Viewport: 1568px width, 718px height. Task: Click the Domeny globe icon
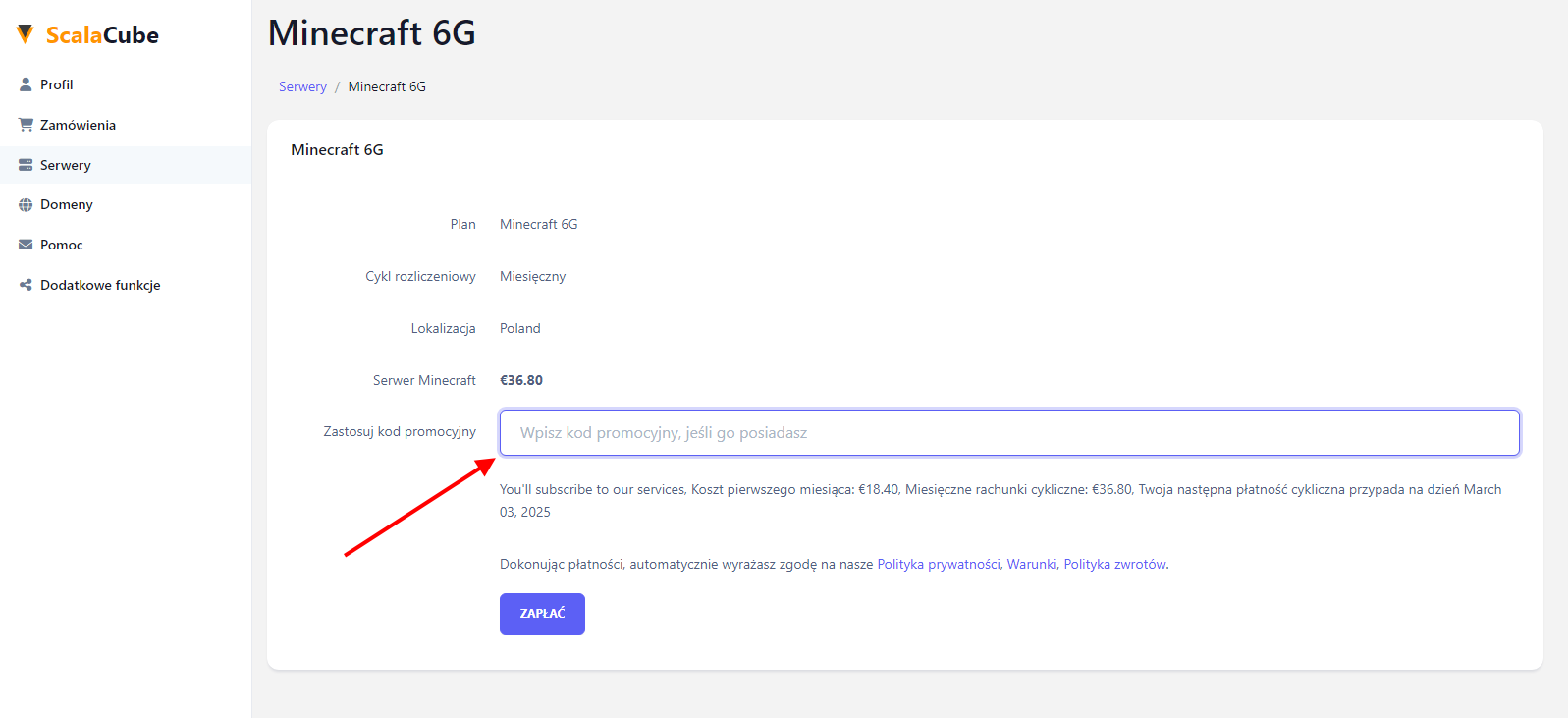click(26, 205)
